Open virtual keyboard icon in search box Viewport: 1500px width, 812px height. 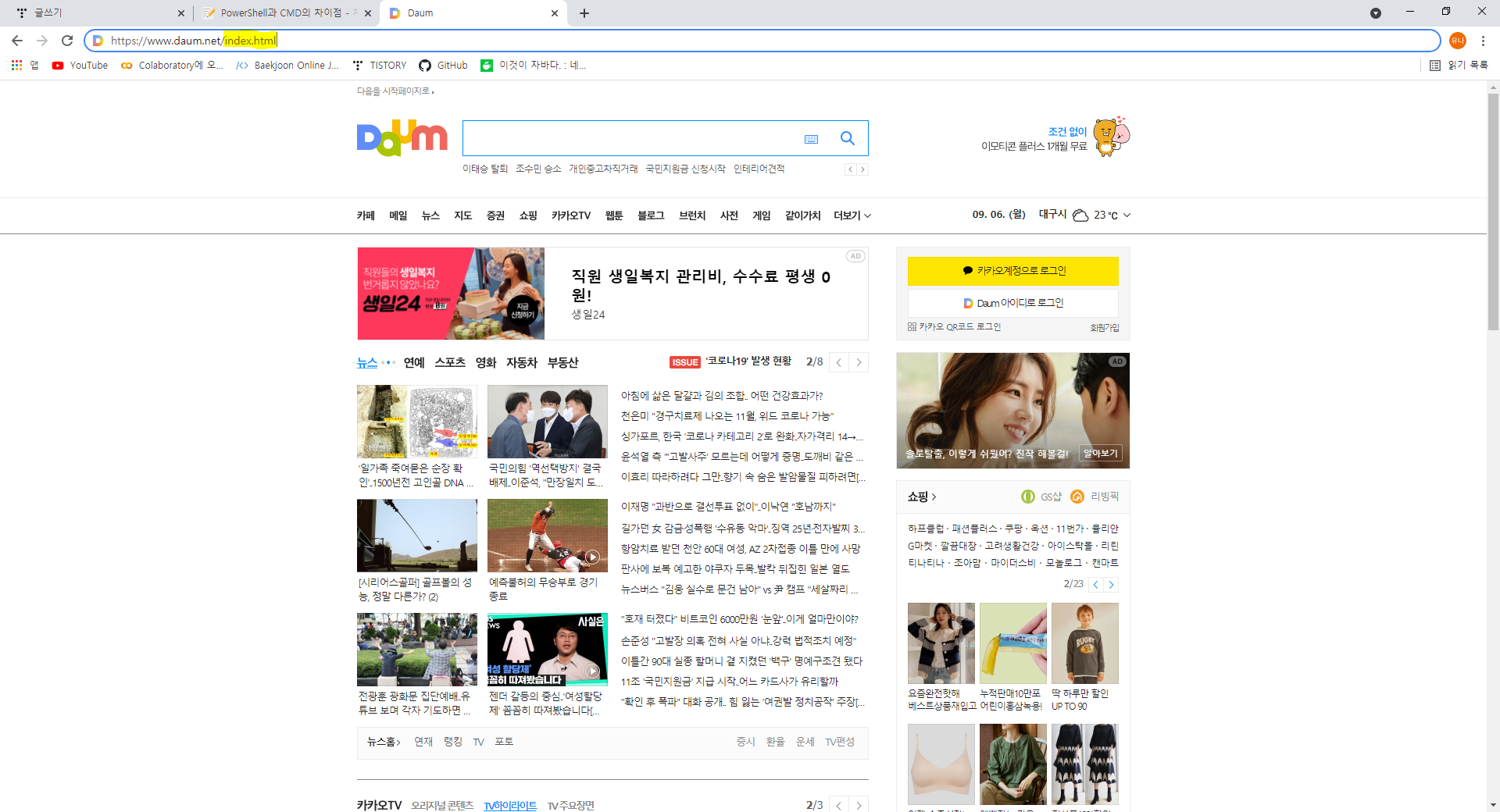811,139
